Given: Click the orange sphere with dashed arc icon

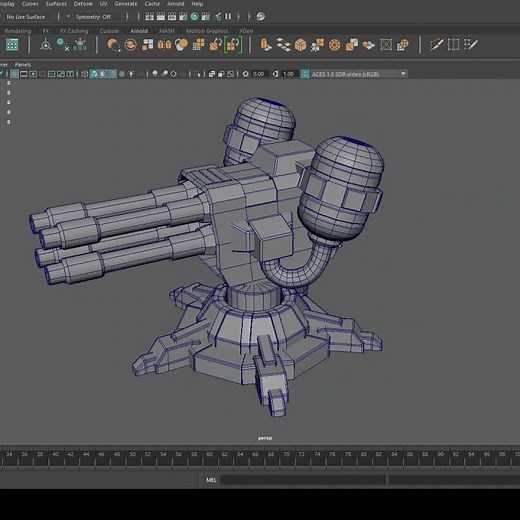Looking at the screenshot, I should (113, 44).
